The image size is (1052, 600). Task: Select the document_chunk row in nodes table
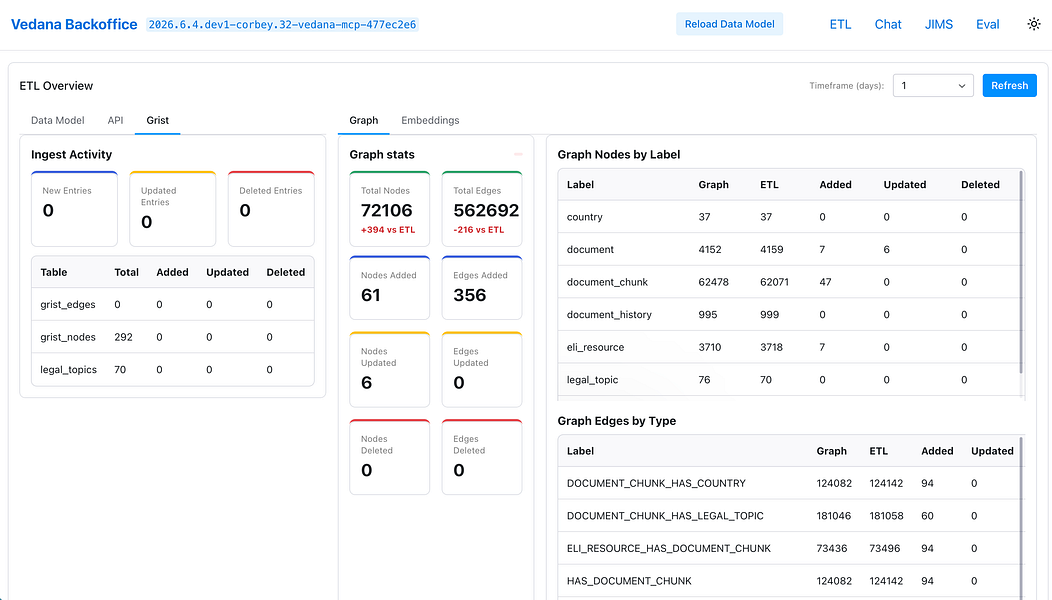tap(791, 282)
